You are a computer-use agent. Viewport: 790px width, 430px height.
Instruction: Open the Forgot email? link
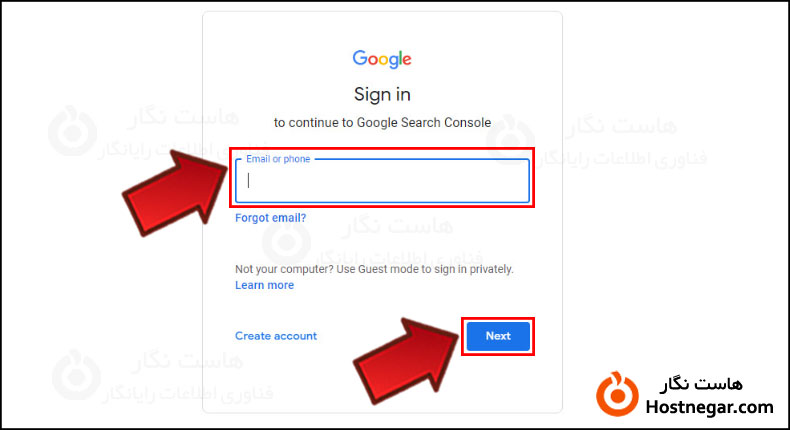pyautogui.click(x=271, y=218)
